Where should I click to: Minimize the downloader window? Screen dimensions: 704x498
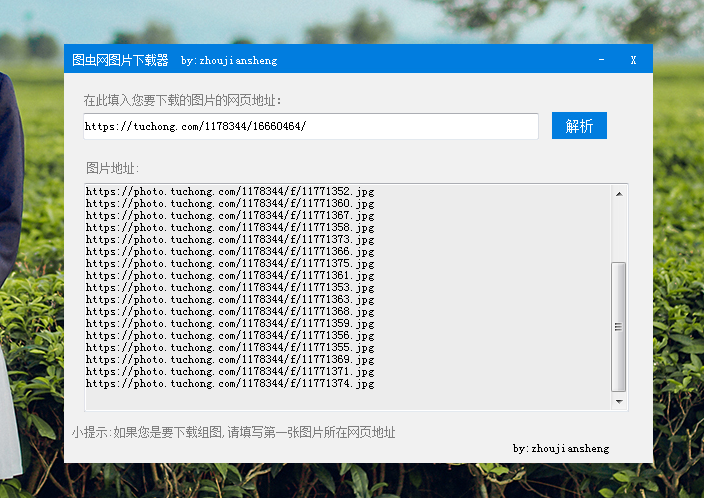(601, 60)
